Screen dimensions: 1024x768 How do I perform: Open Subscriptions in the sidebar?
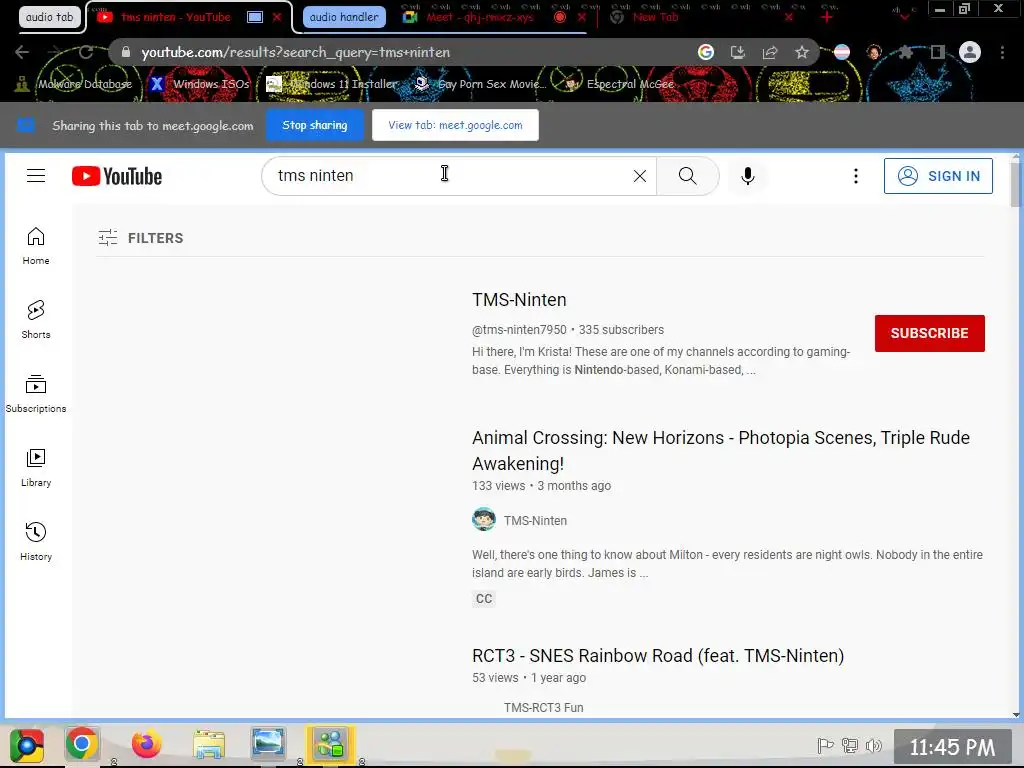tap(36, 394)
